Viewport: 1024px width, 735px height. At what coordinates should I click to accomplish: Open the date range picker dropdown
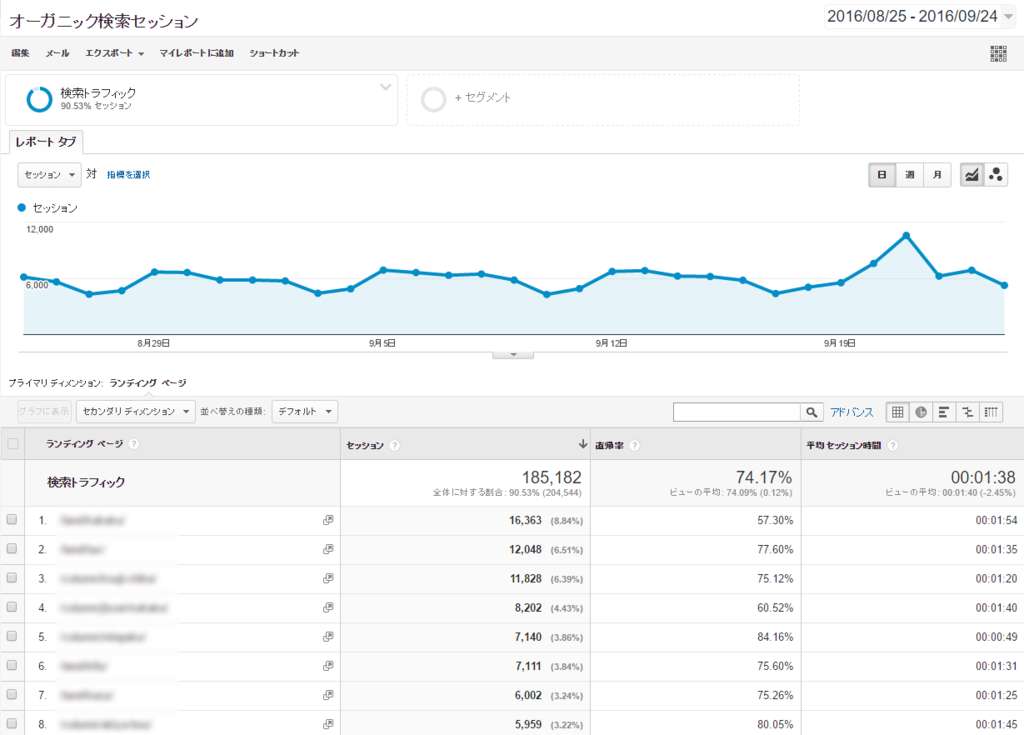click(x=920, y=16)
